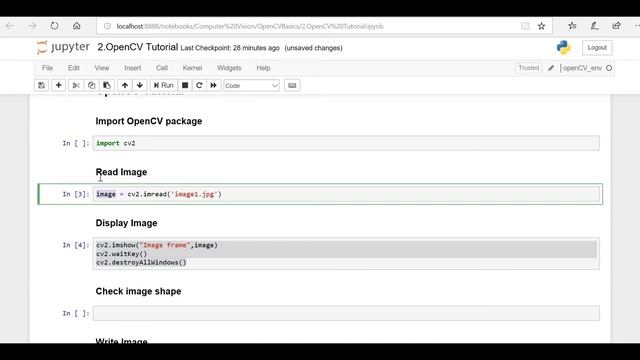The height and width of the screenshot is (360, 640).
Task: Open the Kernel menu
Action: (x=192, y=68)
